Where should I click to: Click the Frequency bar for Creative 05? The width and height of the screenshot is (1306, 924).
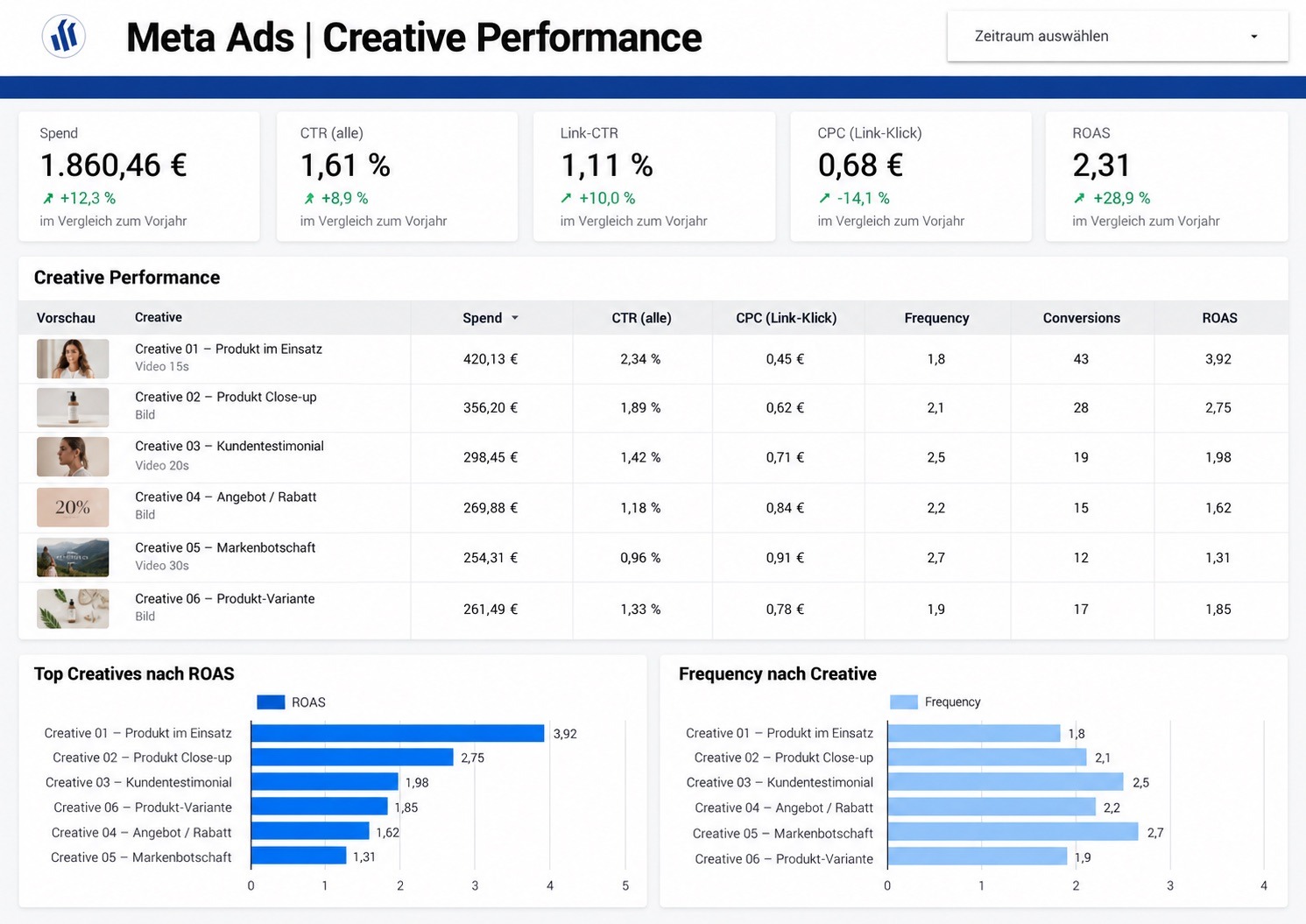coord(1013,832)
